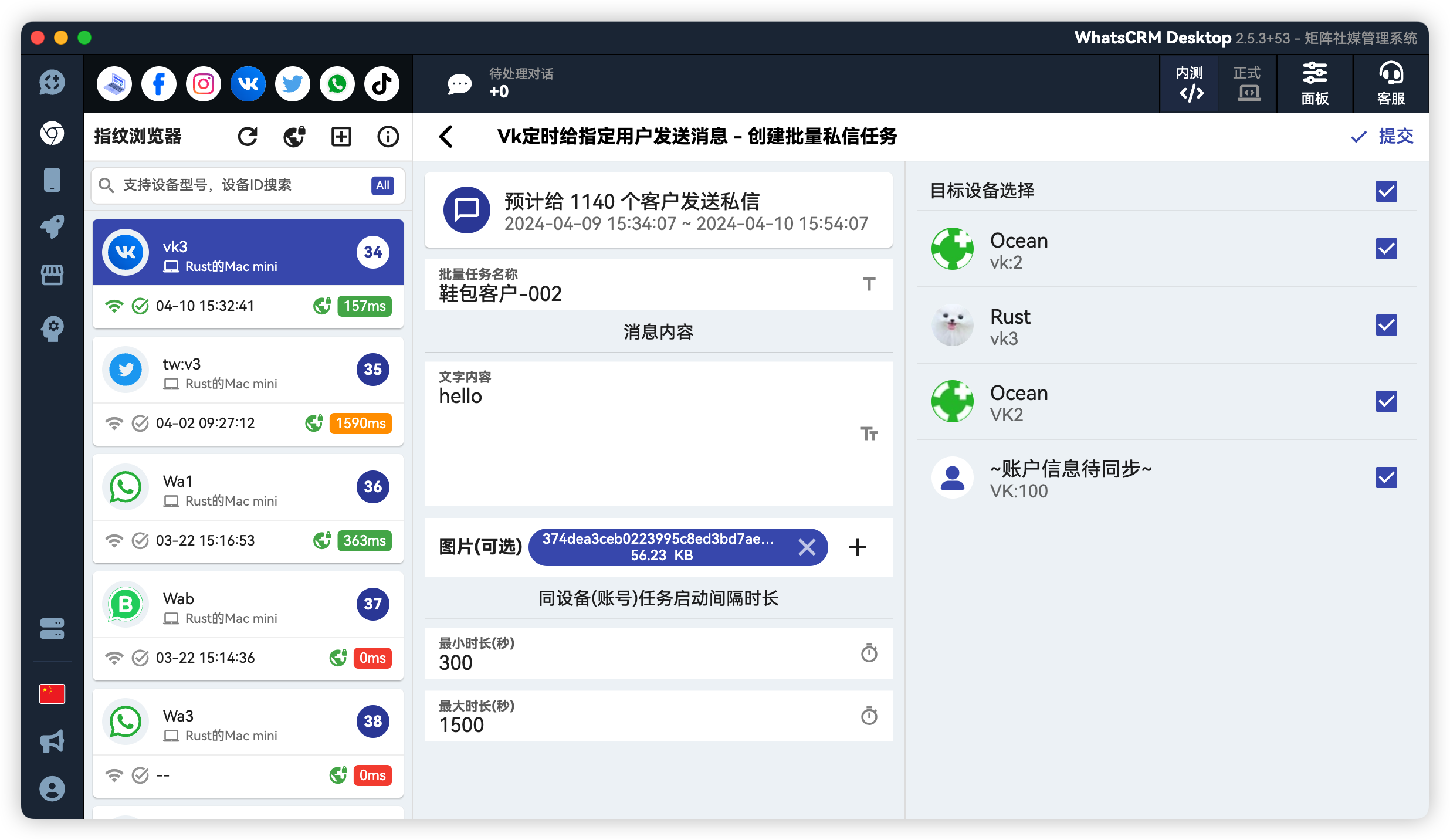
Task: Toggle the Rust vk3 device checkbox
Action: 1385,325
